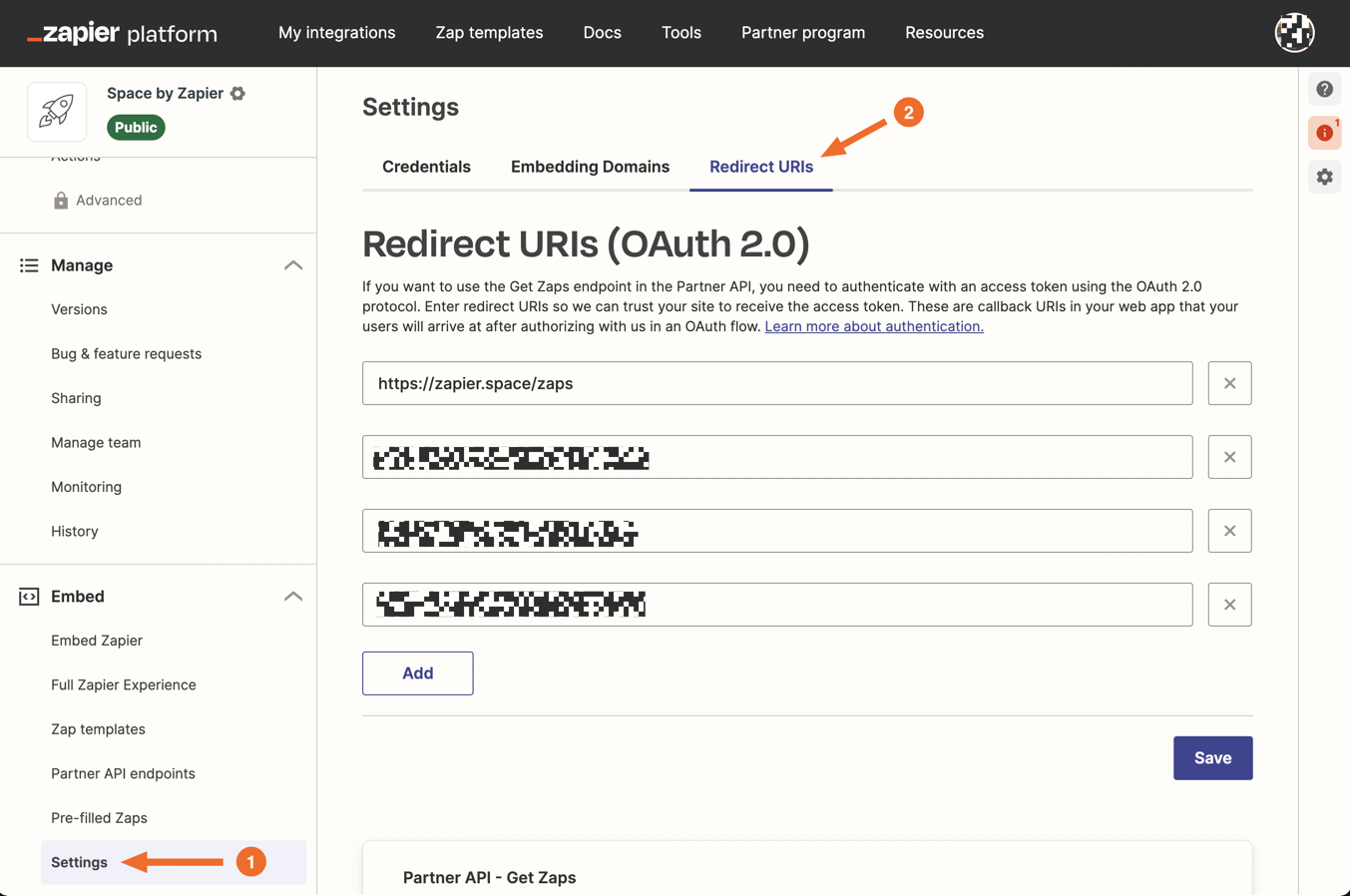Open the Resources menu item
Viewport: 1350px width, 896px height.
[x=944, y=33]
